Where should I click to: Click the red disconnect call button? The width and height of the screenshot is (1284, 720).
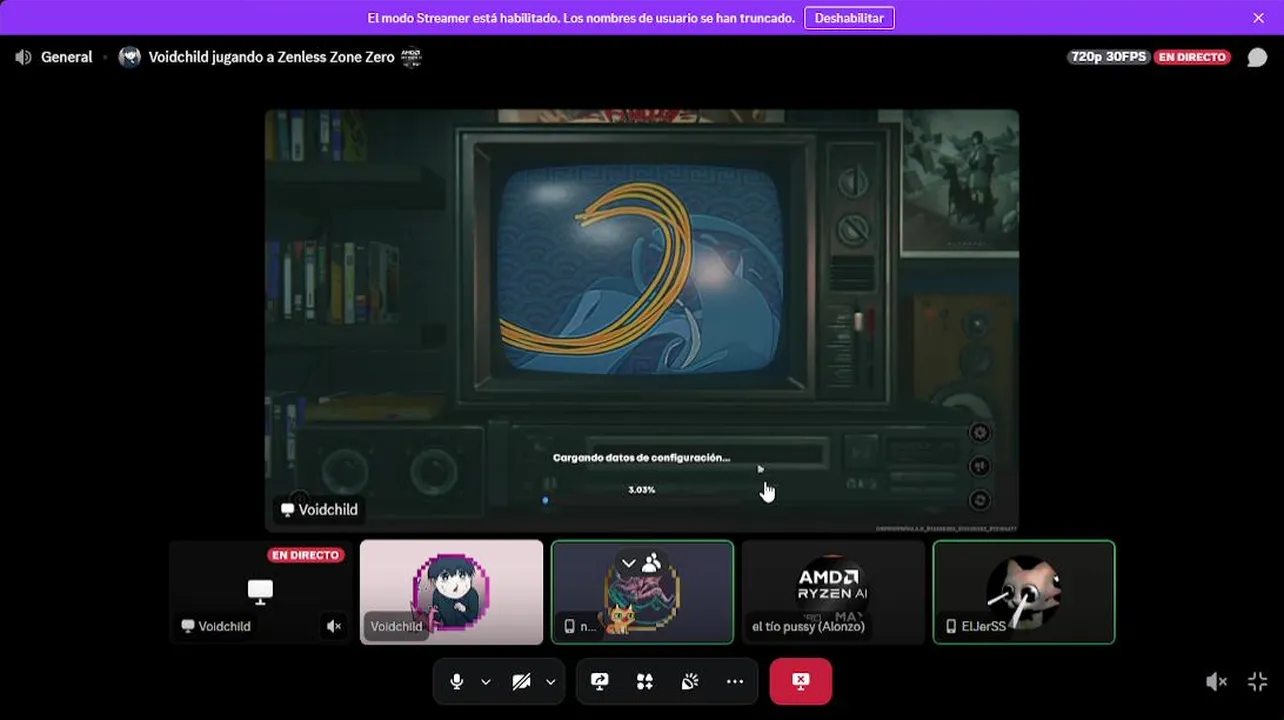(800, 681)
